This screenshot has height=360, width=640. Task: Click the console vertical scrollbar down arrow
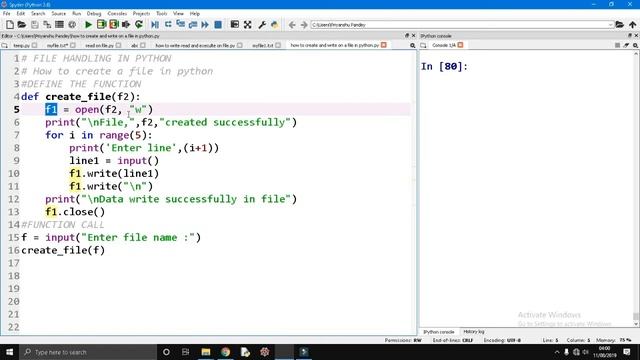point(636,324)
